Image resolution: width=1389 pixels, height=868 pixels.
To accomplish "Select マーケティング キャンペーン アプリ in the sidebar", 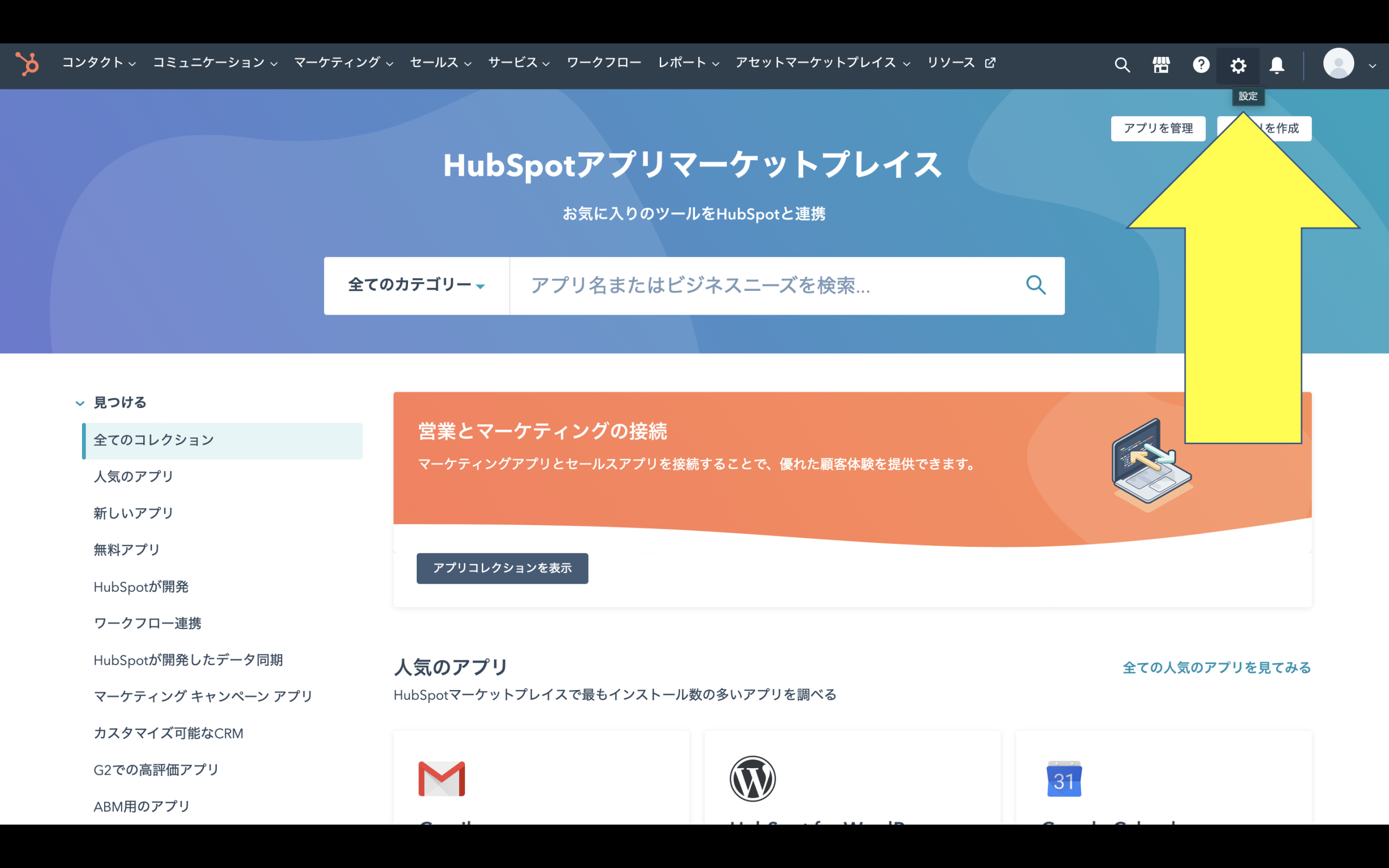I will (x=203, y=697).
